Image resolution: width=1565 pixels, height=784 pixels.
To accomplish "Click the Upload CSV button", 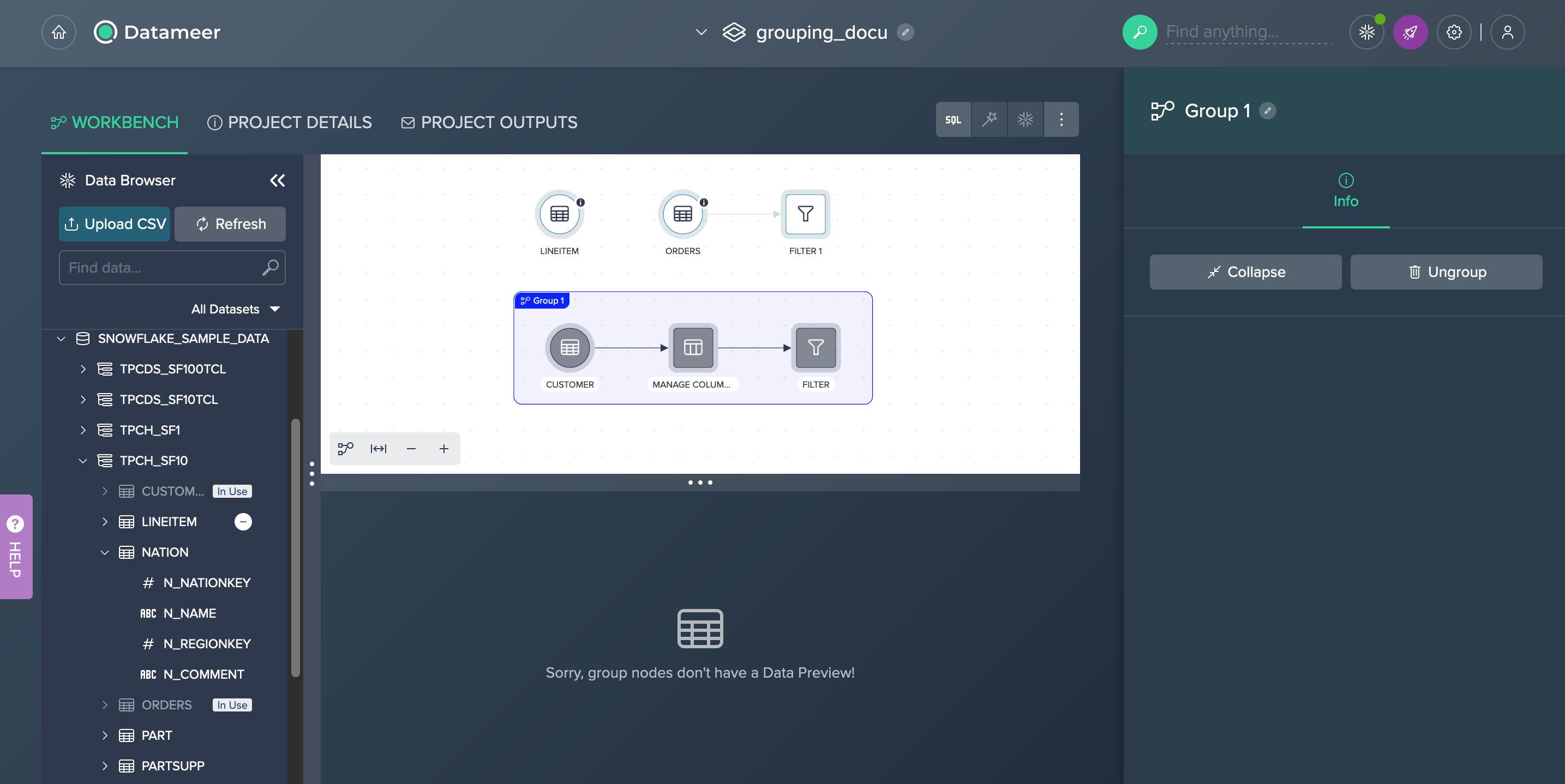I will pyautogui.click(x=115, y=224).
